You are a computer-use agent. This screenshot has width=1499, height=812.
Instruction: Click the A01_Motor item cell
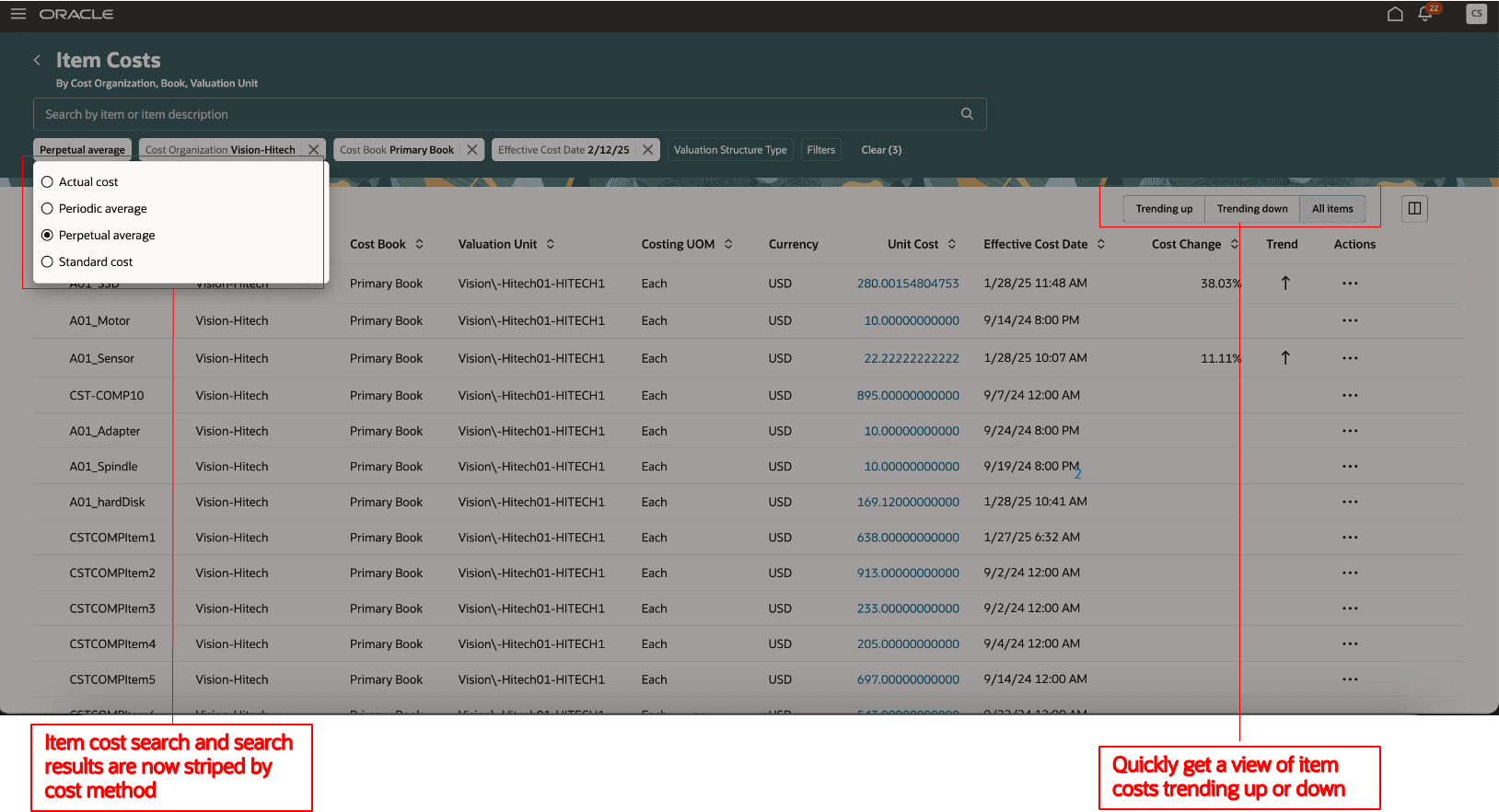click(x=99, y=320)
